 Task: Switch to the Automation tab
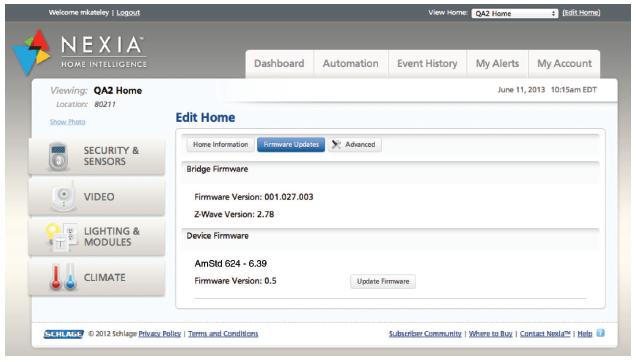[x=350, y=64]
